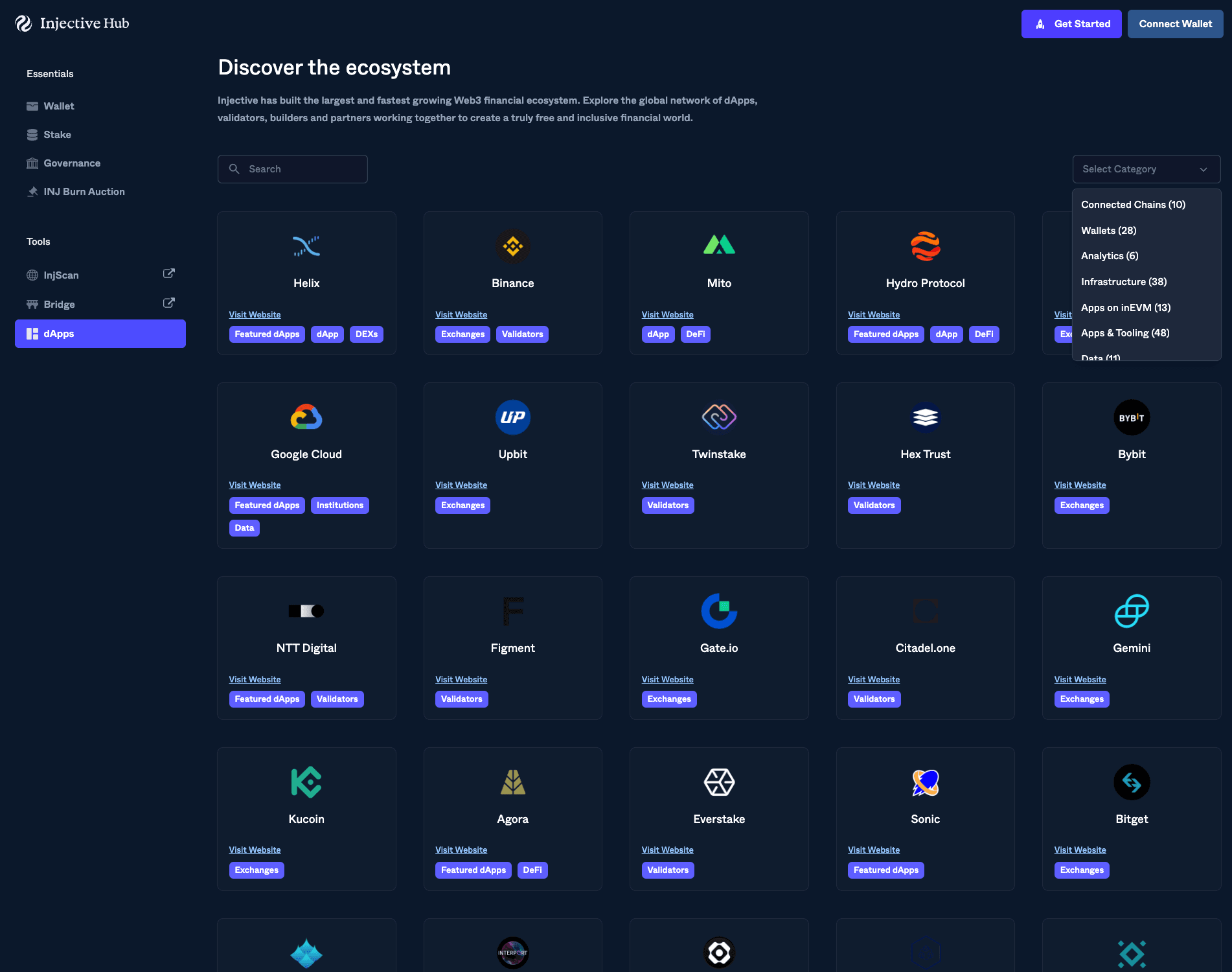Click the Injective Hub logo
This screenshot has height=972, width=1232.
coord(72,23)
